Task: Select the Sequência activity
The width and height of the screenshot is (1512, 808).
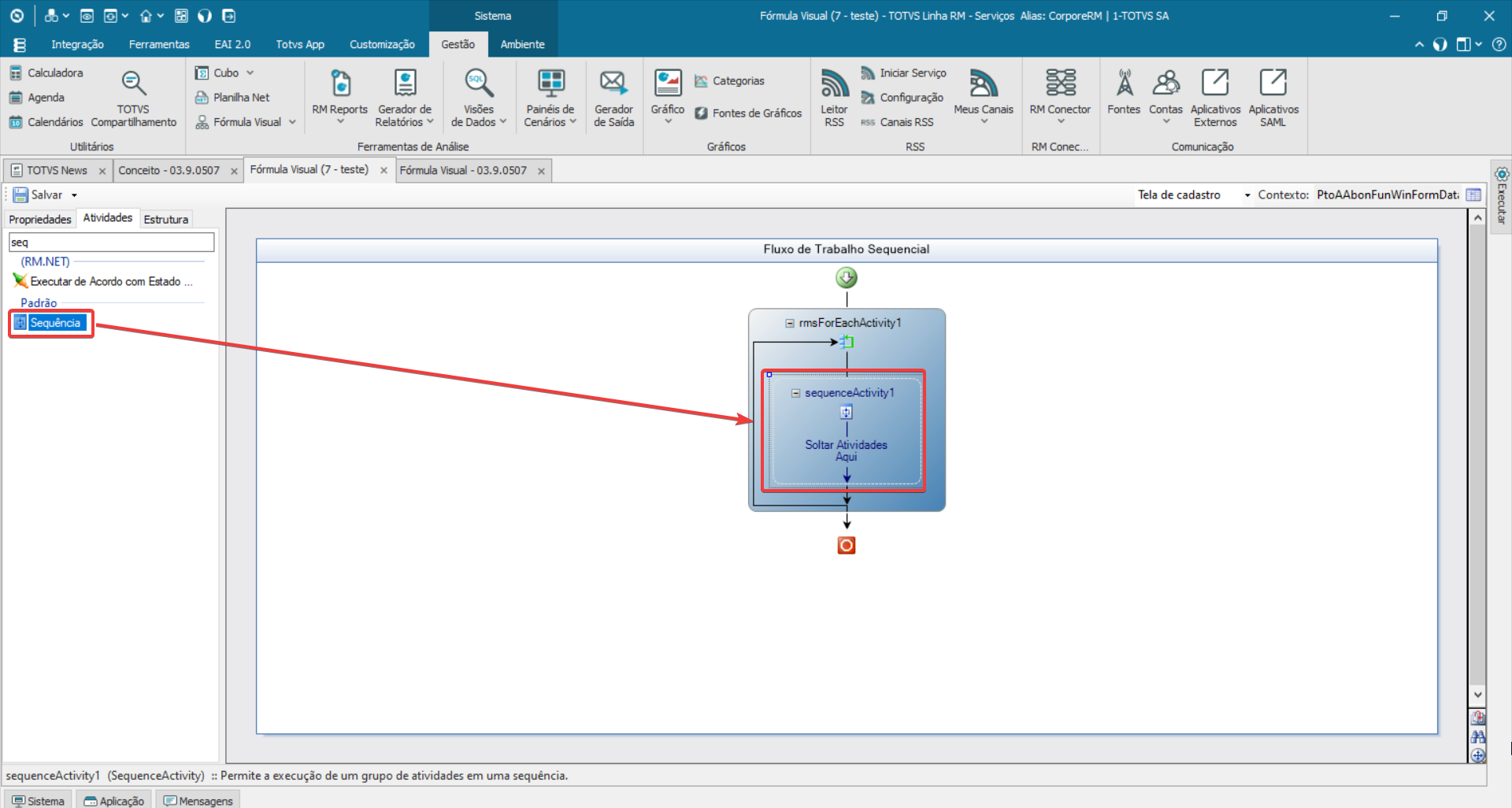Action: click(x=49, y=323)
